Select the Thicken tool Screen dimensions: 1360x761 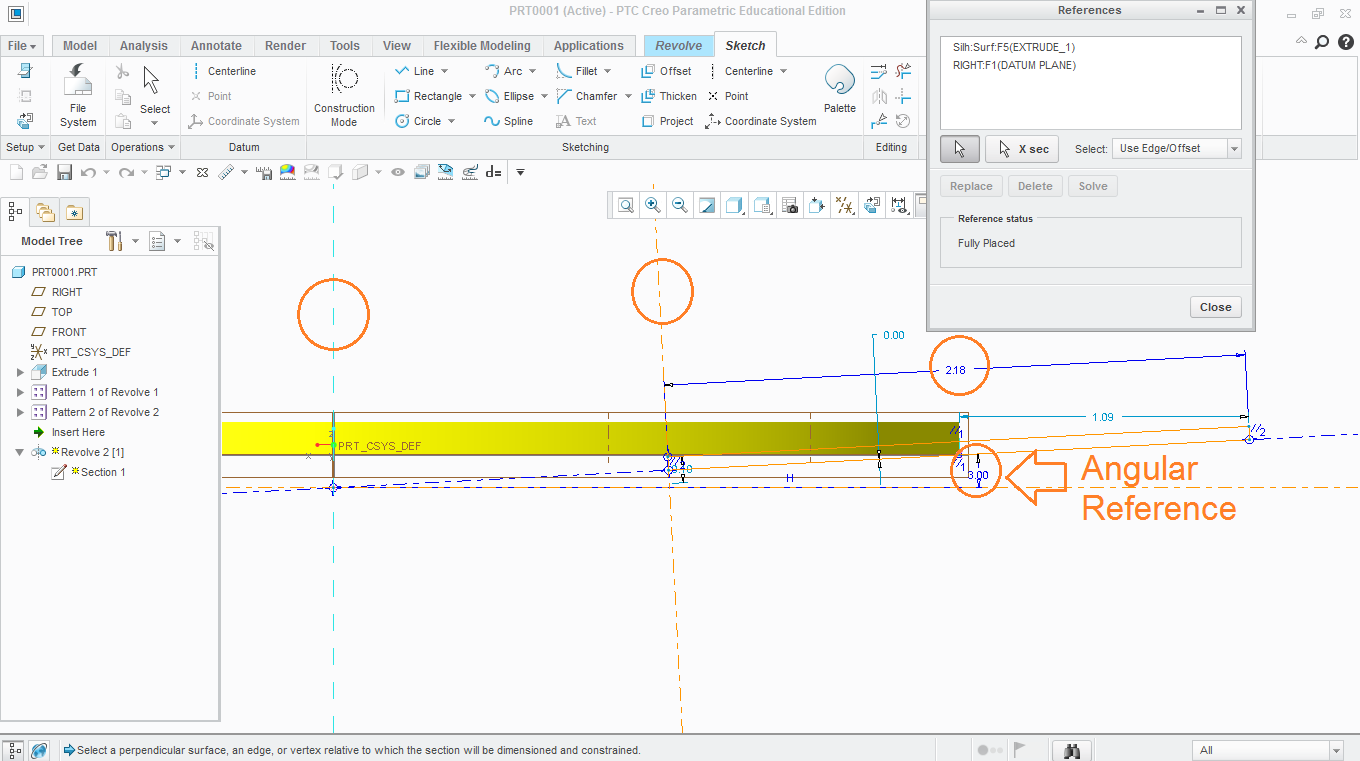tap(669, 96)
